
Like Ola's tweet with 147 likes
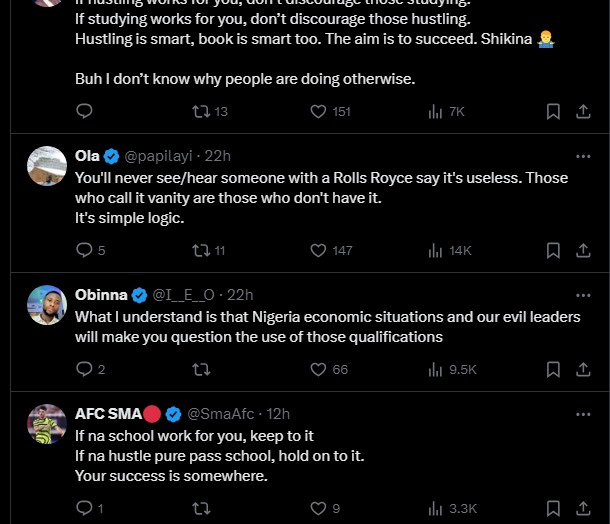coord(319,250)
